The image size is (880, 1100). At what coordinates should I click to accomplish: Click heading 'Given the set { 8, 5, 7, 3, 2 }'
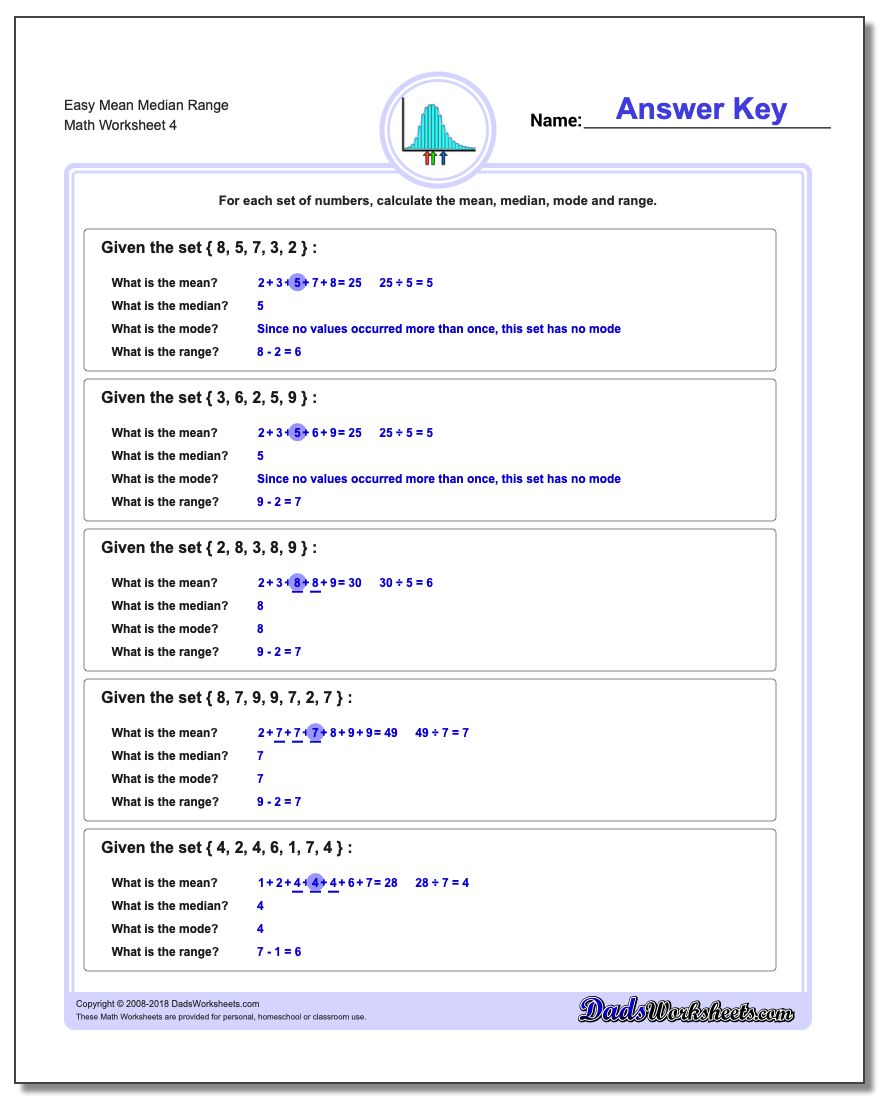208,248
